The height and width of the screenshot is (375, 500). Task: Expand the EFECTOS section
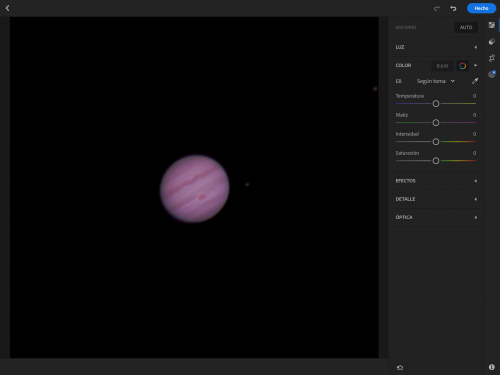pyautogui.click(x=436, y=181)
